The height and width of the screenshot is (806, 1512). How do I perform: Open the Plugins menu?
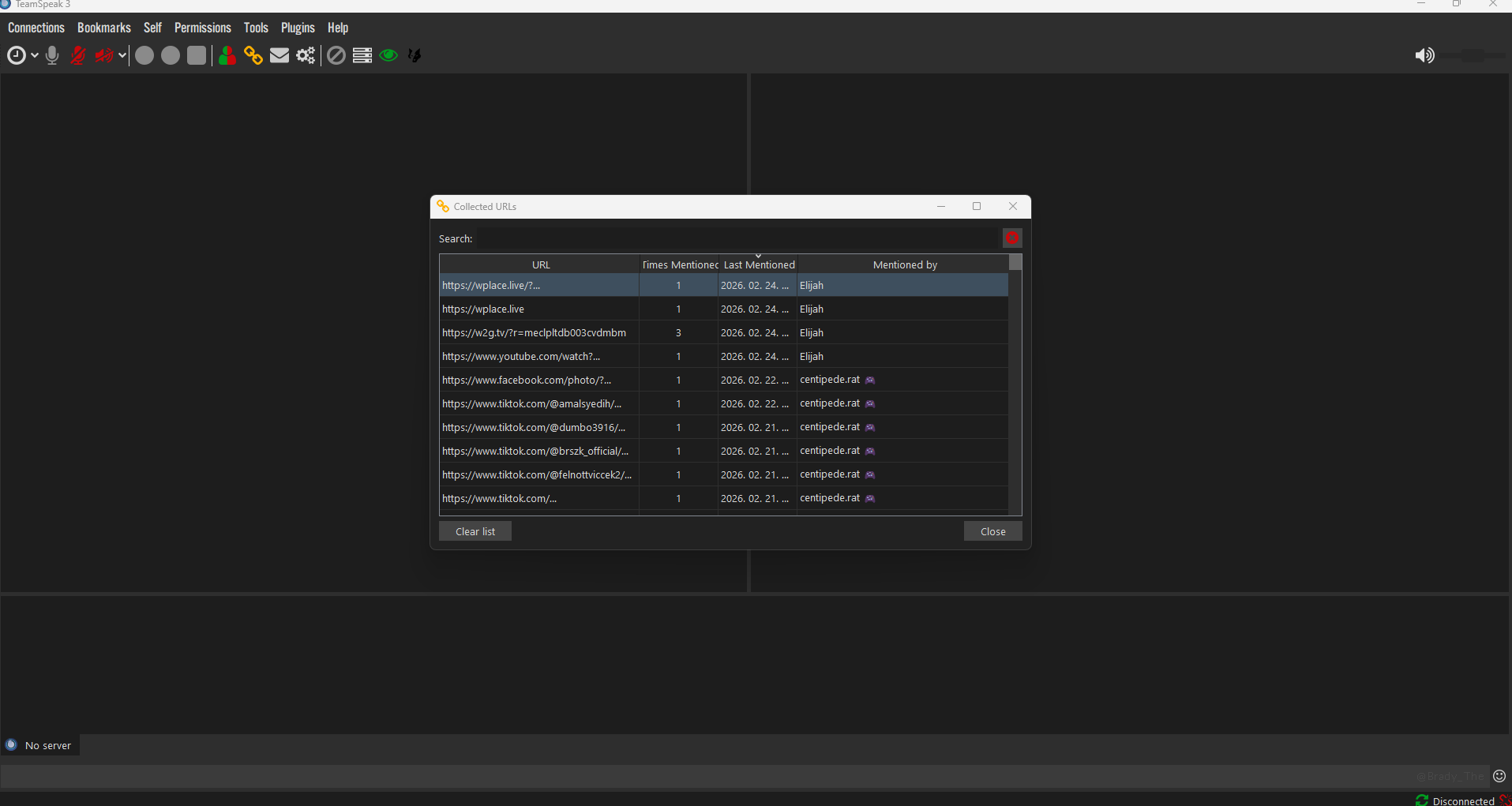tap(298, 28)
